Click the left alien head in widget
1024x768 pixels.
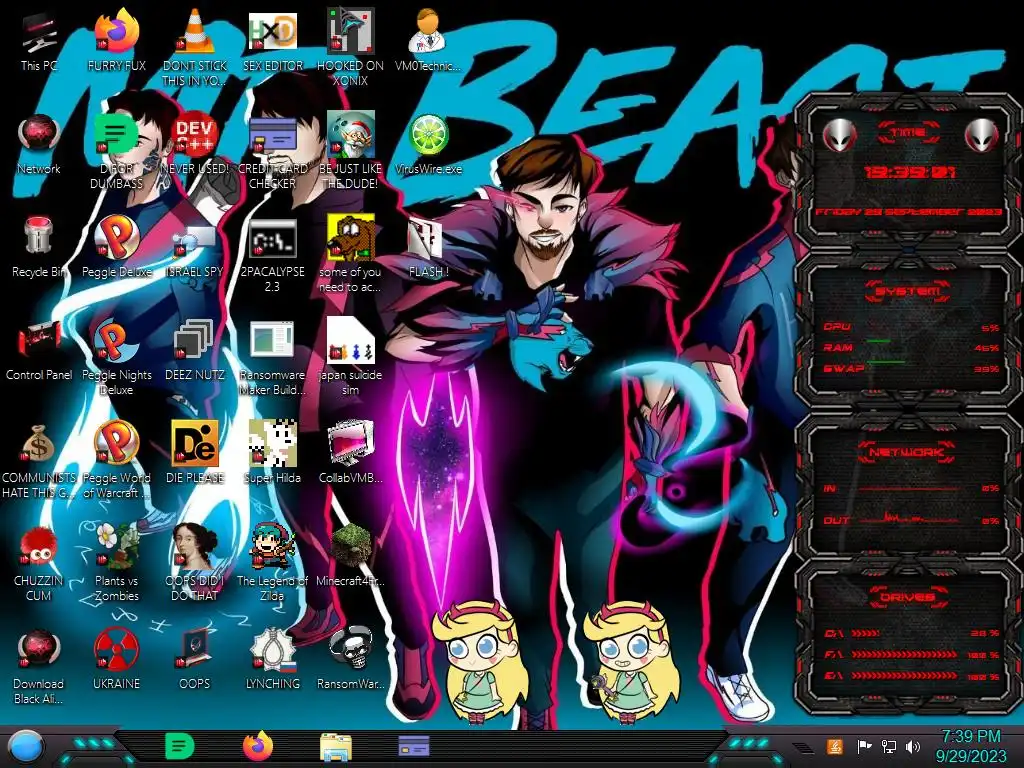tap(839, 135)
